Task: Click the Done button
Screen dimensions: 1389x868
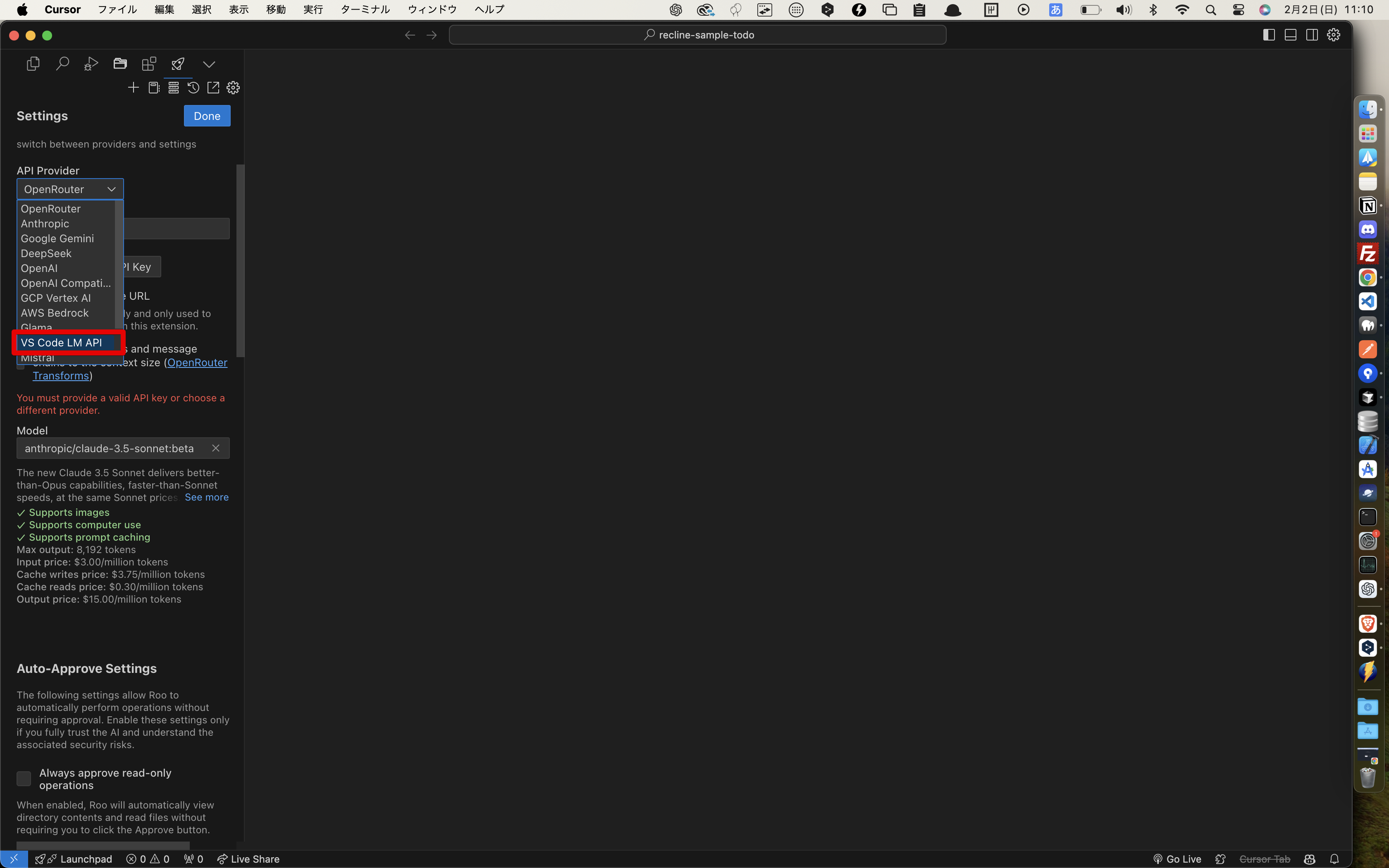Action: (x=207, y=116)
